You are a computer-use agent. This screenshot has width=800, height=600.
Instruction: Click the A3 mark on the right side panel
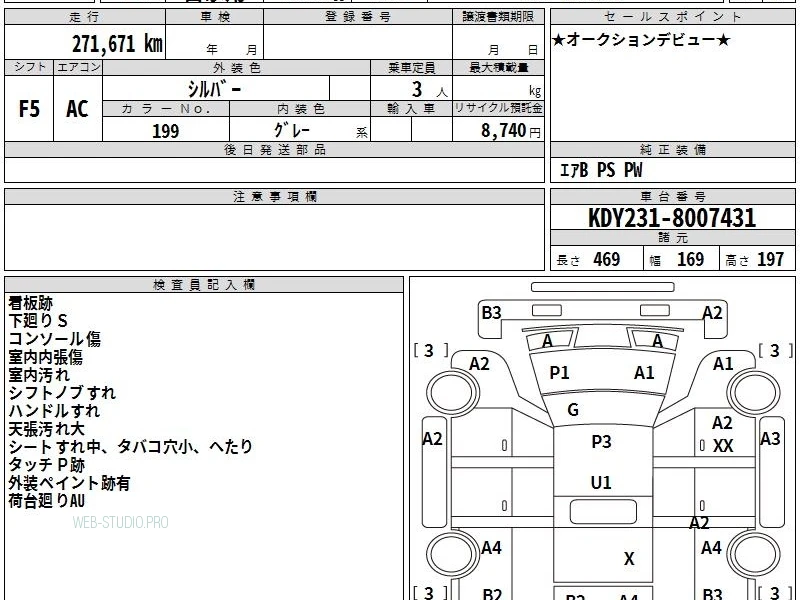(770, 438)
